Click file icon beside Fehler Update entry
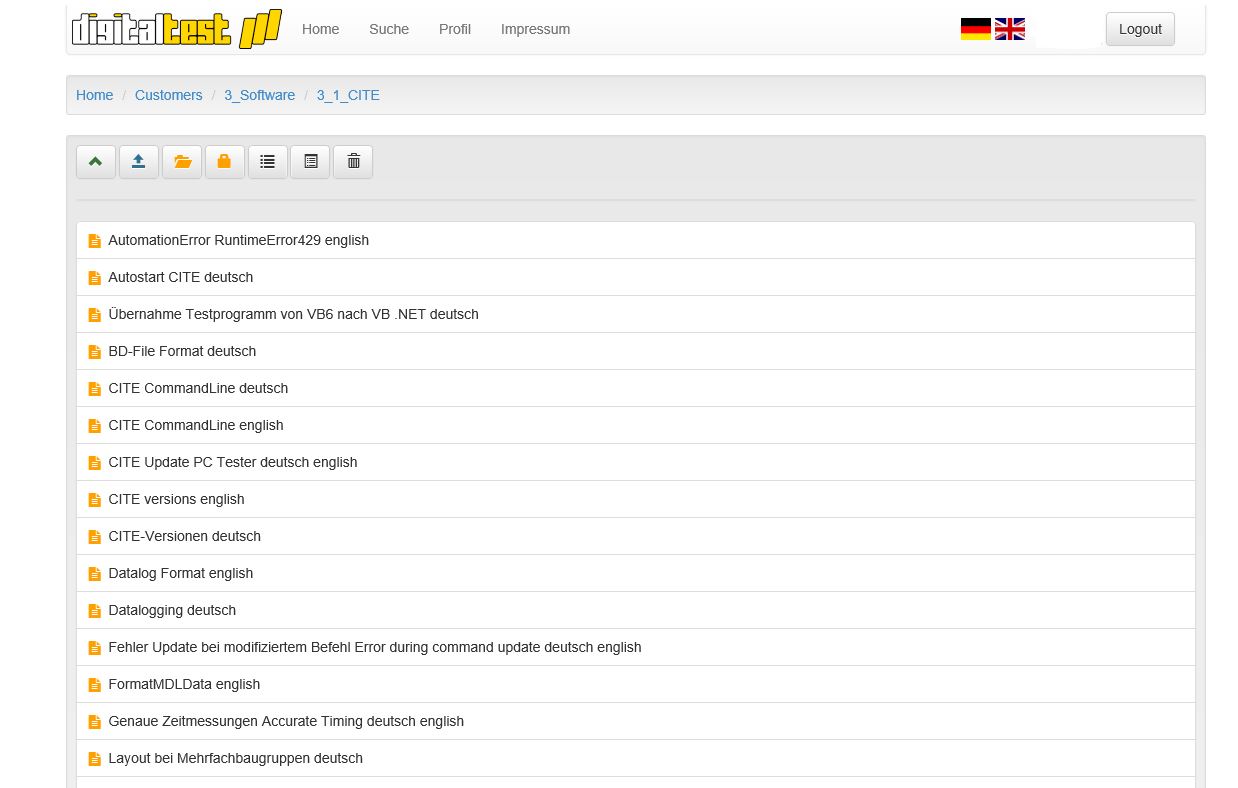This screenshot has height=788, width=1238. coord(95,648)
